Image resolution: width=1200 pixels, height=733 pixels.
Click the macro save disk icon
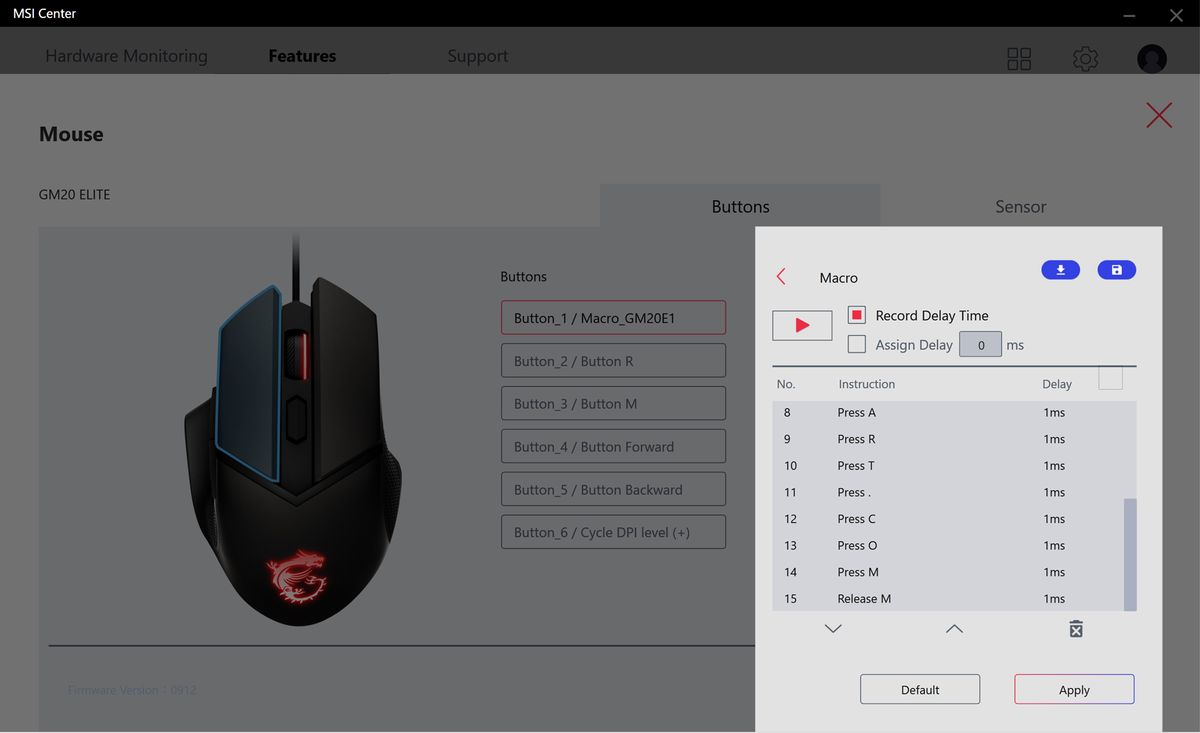[x=1117, y=270]
